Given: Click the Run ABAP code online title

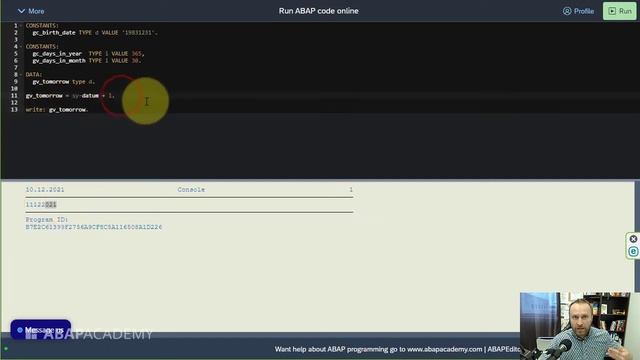Looking at the screenshot, I should 318,11.
